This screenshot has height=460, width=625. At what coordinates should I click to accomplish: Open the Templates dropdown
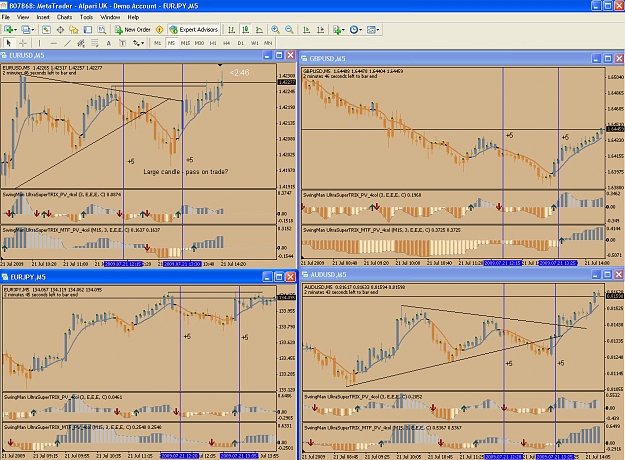377,29
